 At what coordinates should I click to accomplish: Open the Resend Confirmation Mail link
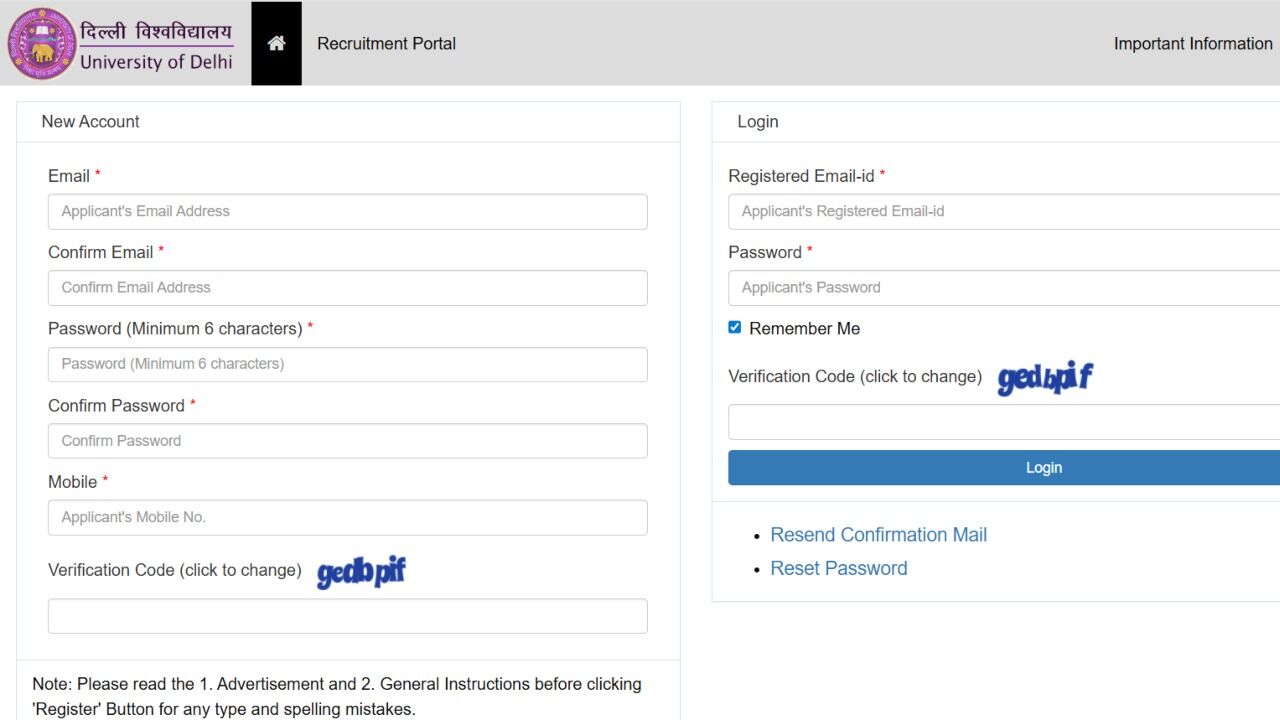click(x=878, y=535)
